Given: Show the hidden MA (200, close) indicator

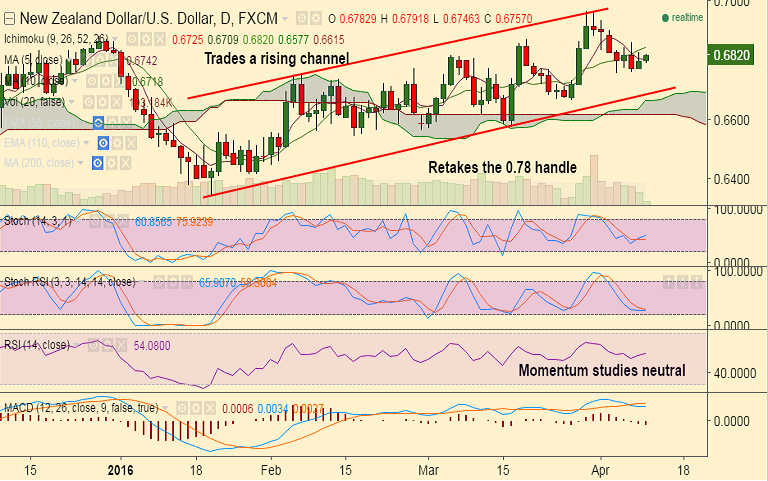Looking at the screenshot, I should pyautogui.click(x=97, y=163).
